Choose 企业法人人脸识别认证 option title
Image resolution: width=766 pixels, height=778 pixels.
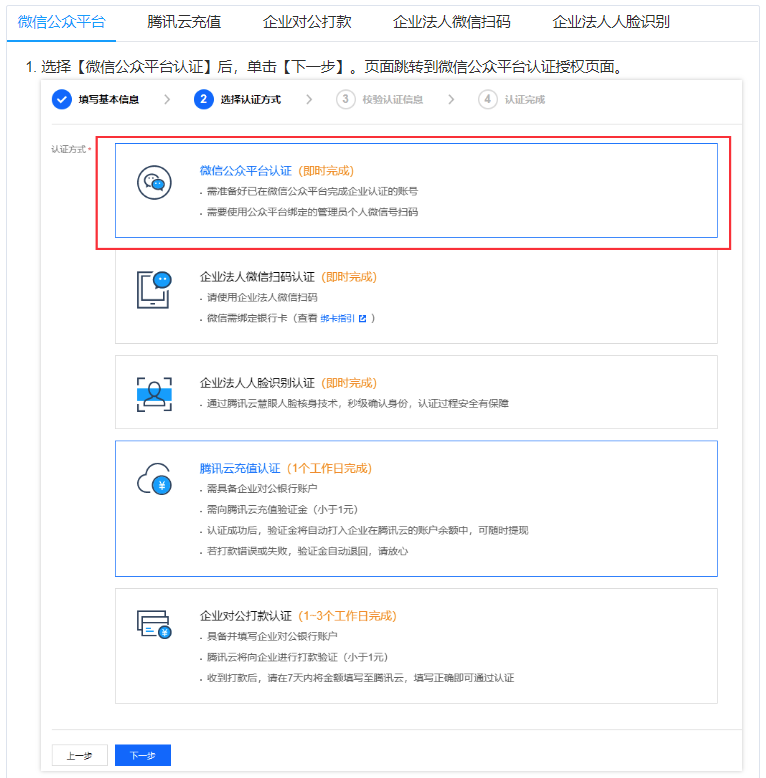(x=257, y=383)
